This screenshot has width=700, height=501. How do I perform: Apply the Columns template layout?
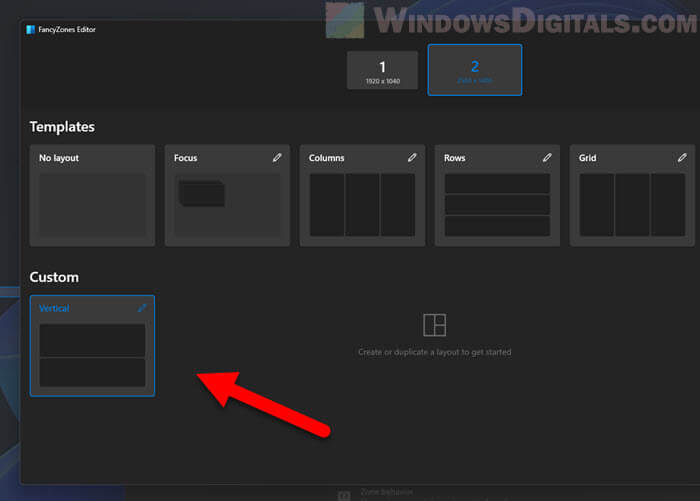click(x=362, y=195)
